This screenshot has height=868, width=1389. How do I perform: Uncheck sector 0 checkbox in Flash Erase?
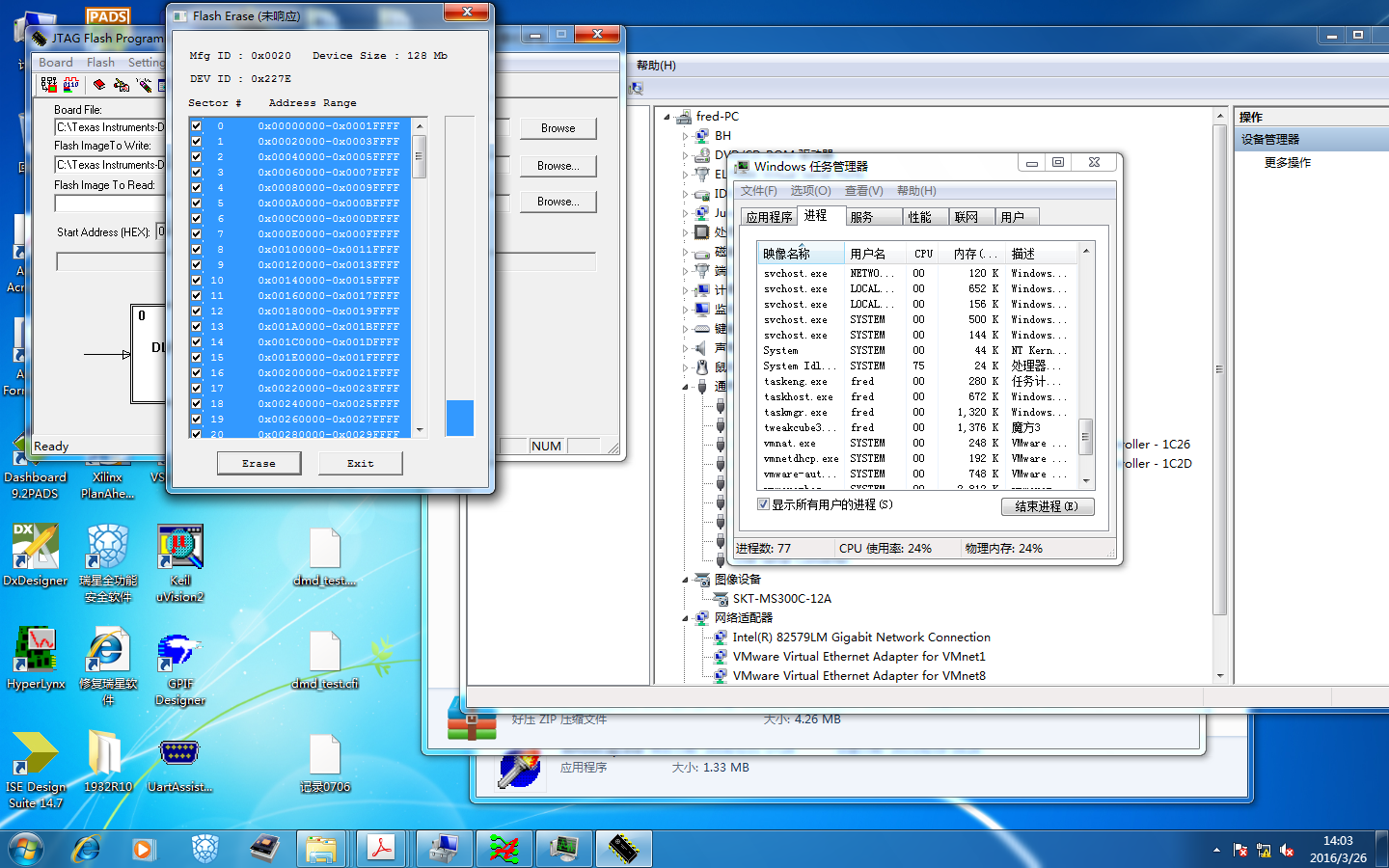[x=197, y=126]
